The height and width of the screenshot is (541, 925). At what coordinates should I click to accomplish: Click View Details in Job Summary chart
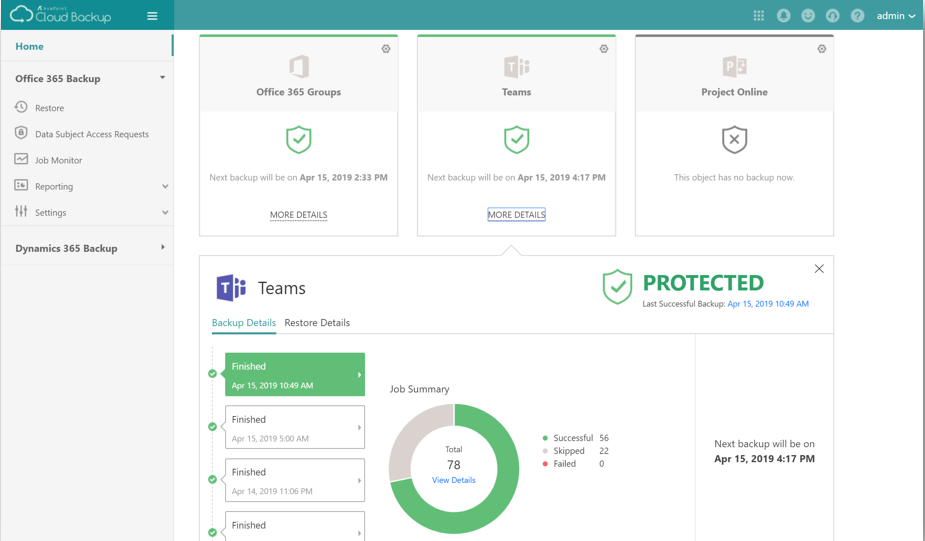point(453,480)
